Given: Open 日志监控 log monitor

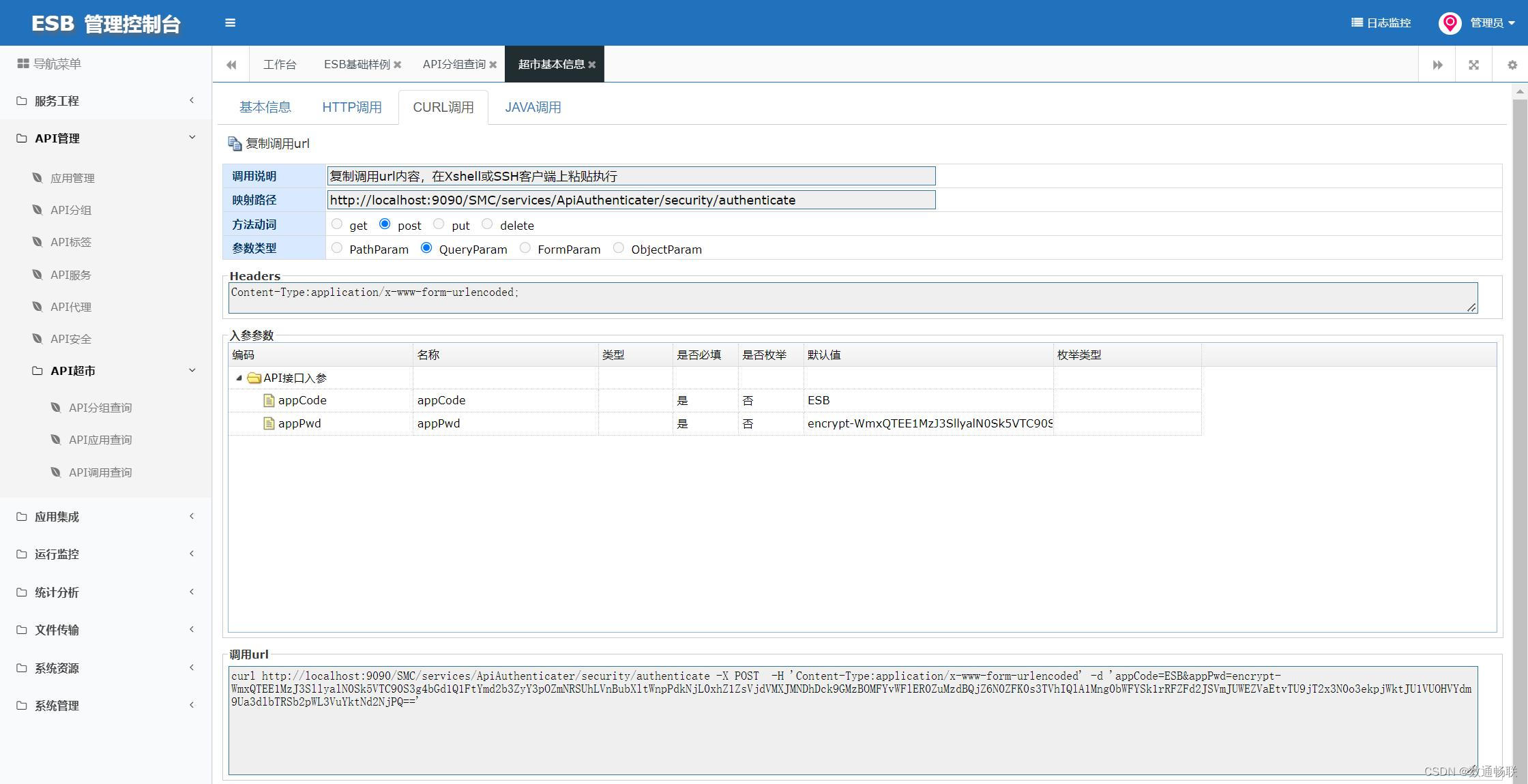Looking at the screenshot, I should 1381,22.
